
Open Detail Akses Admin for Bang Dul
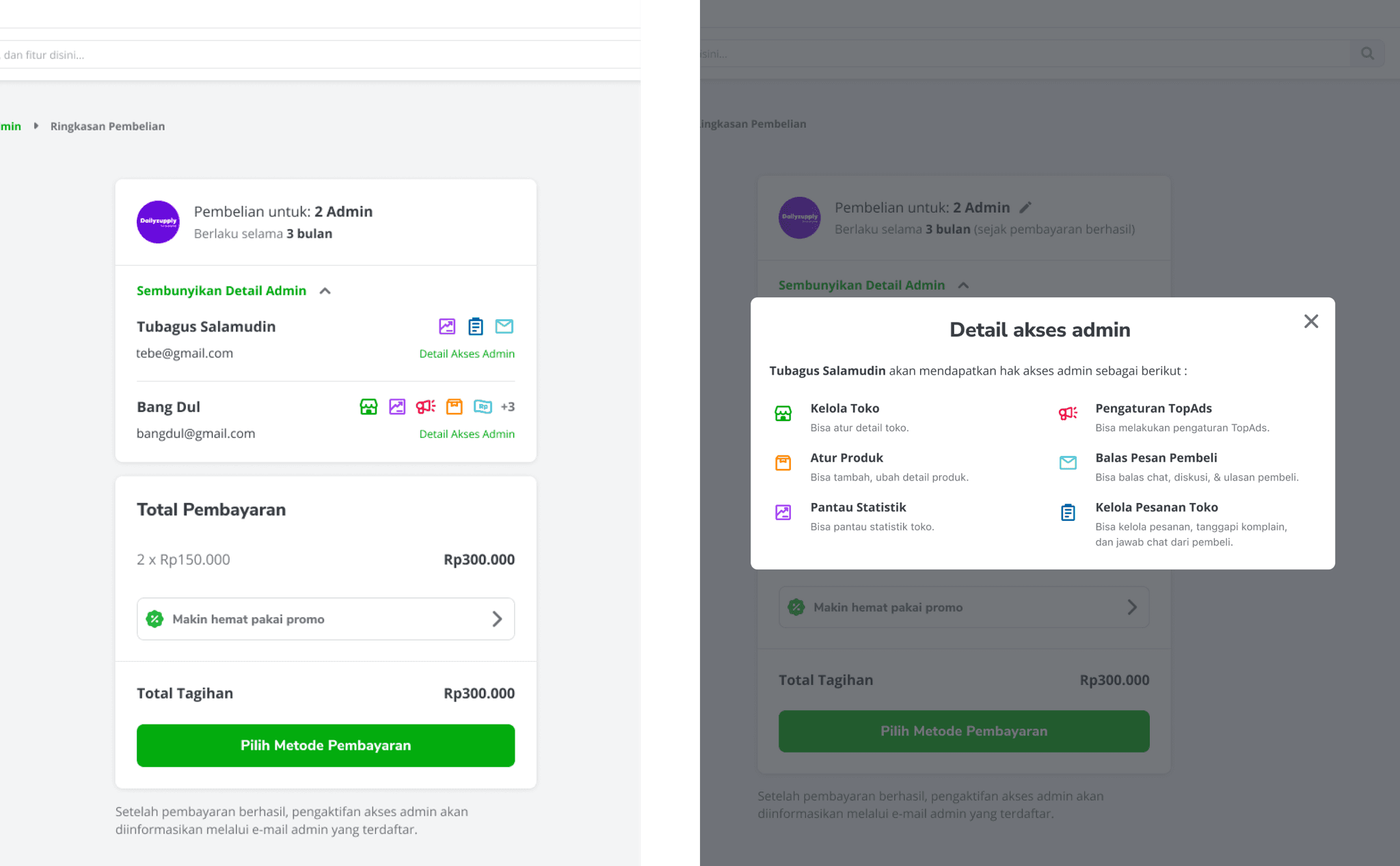pyautogui.click(x=467, y=434)
